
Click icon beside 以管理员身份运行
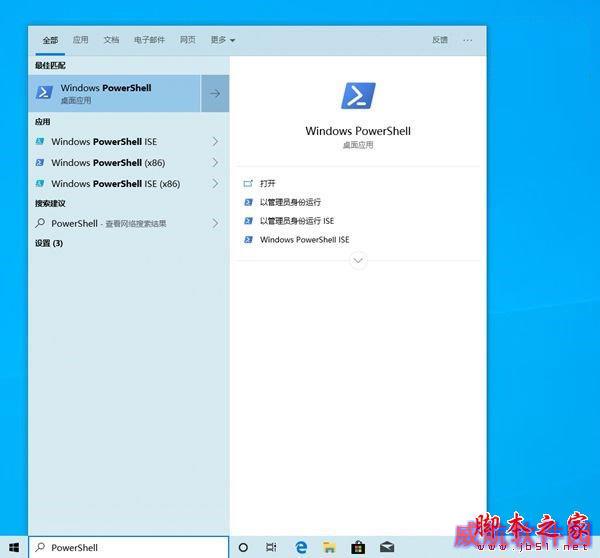pyautogui.click(x=248, y=202)
